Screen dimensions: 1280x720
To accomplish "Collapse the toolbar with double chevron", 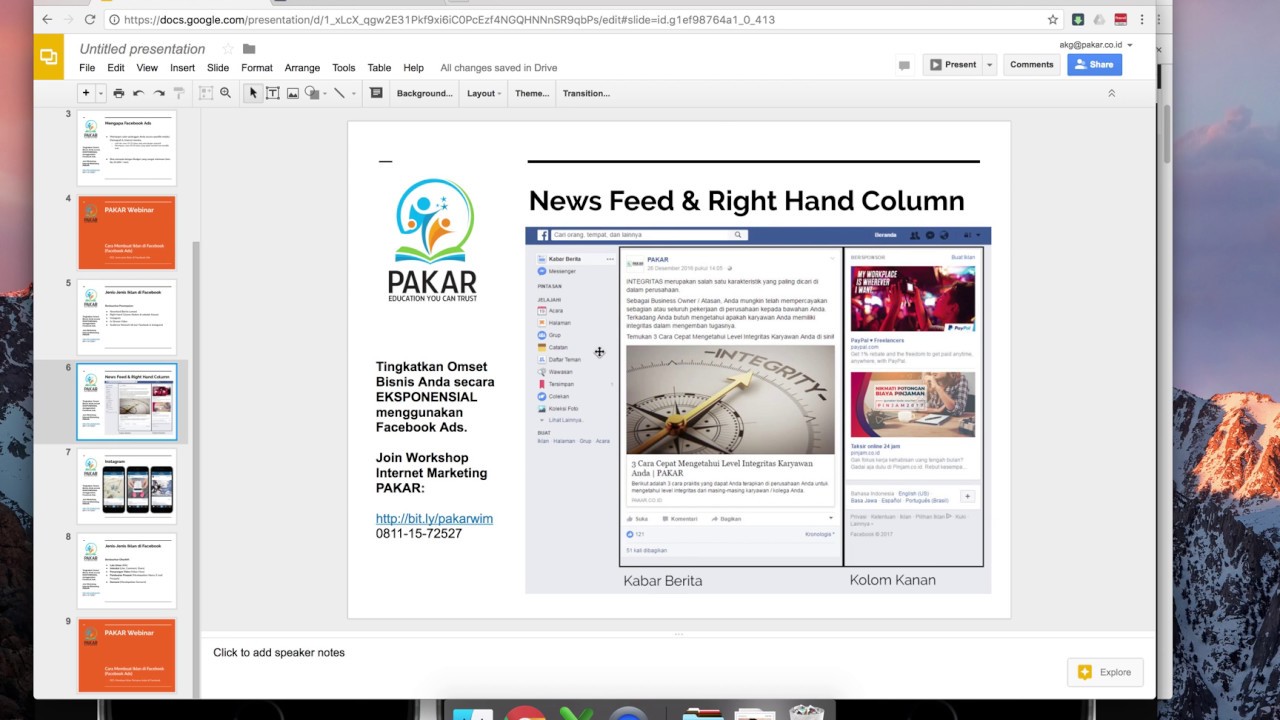I will (x=1111, y=93).
